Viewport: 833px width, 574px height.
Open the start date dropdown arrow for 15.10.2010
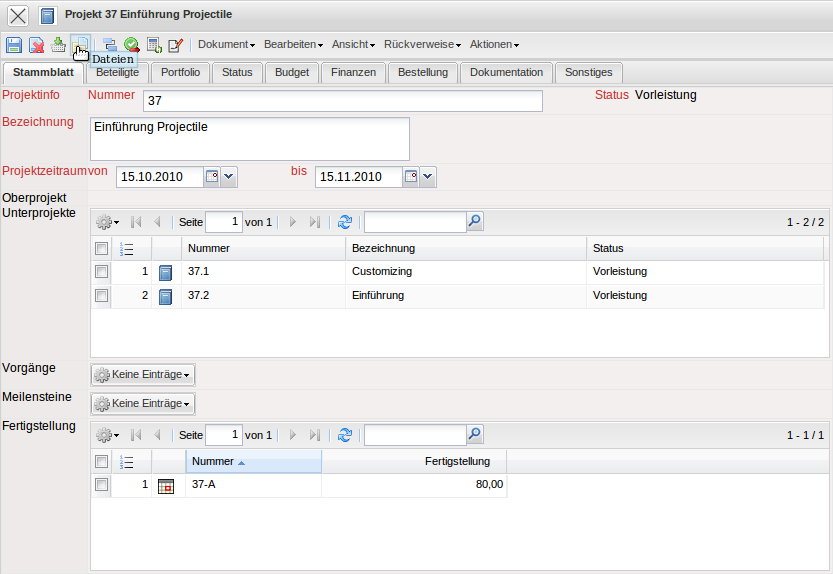point(229,177)
